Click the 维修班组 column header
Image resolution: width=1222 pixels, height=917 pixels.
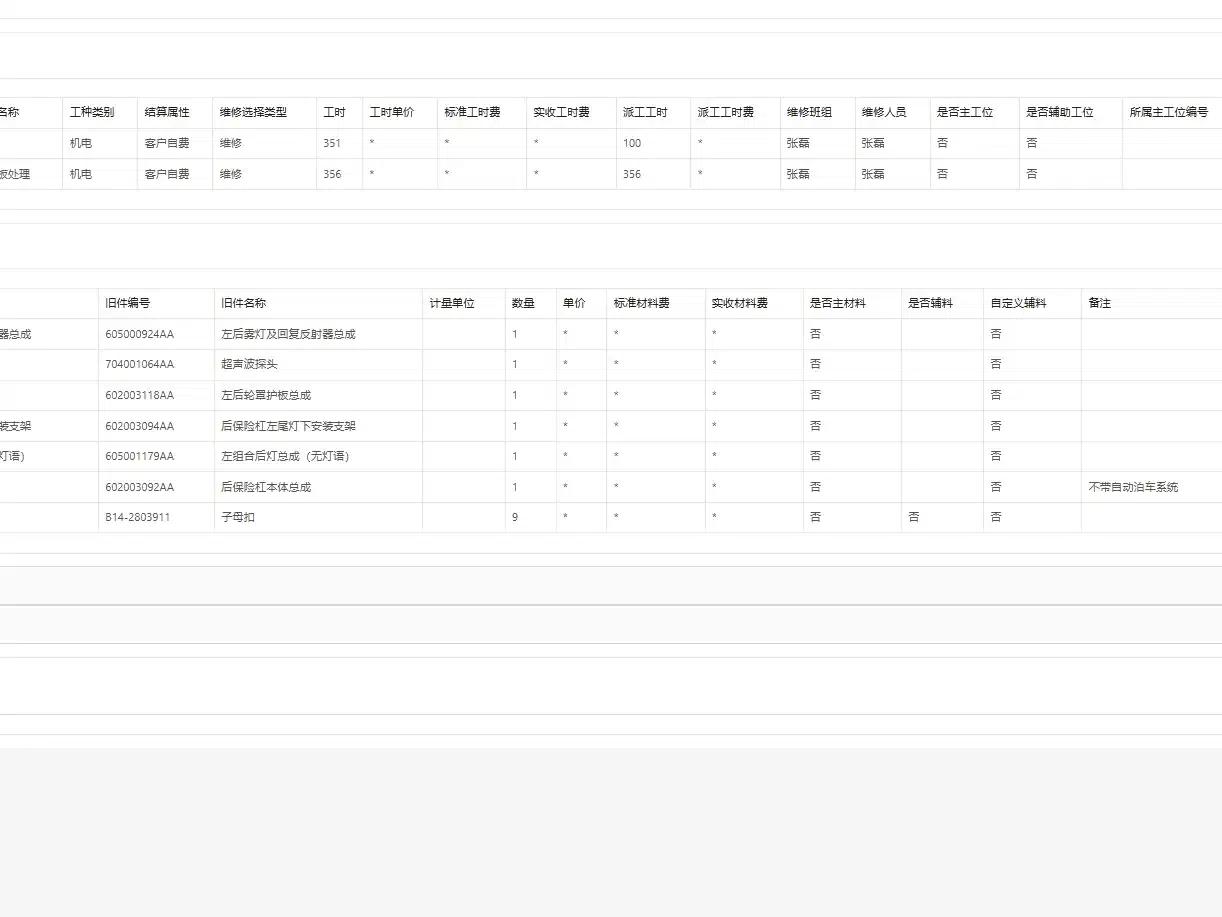tap(809, 112)
